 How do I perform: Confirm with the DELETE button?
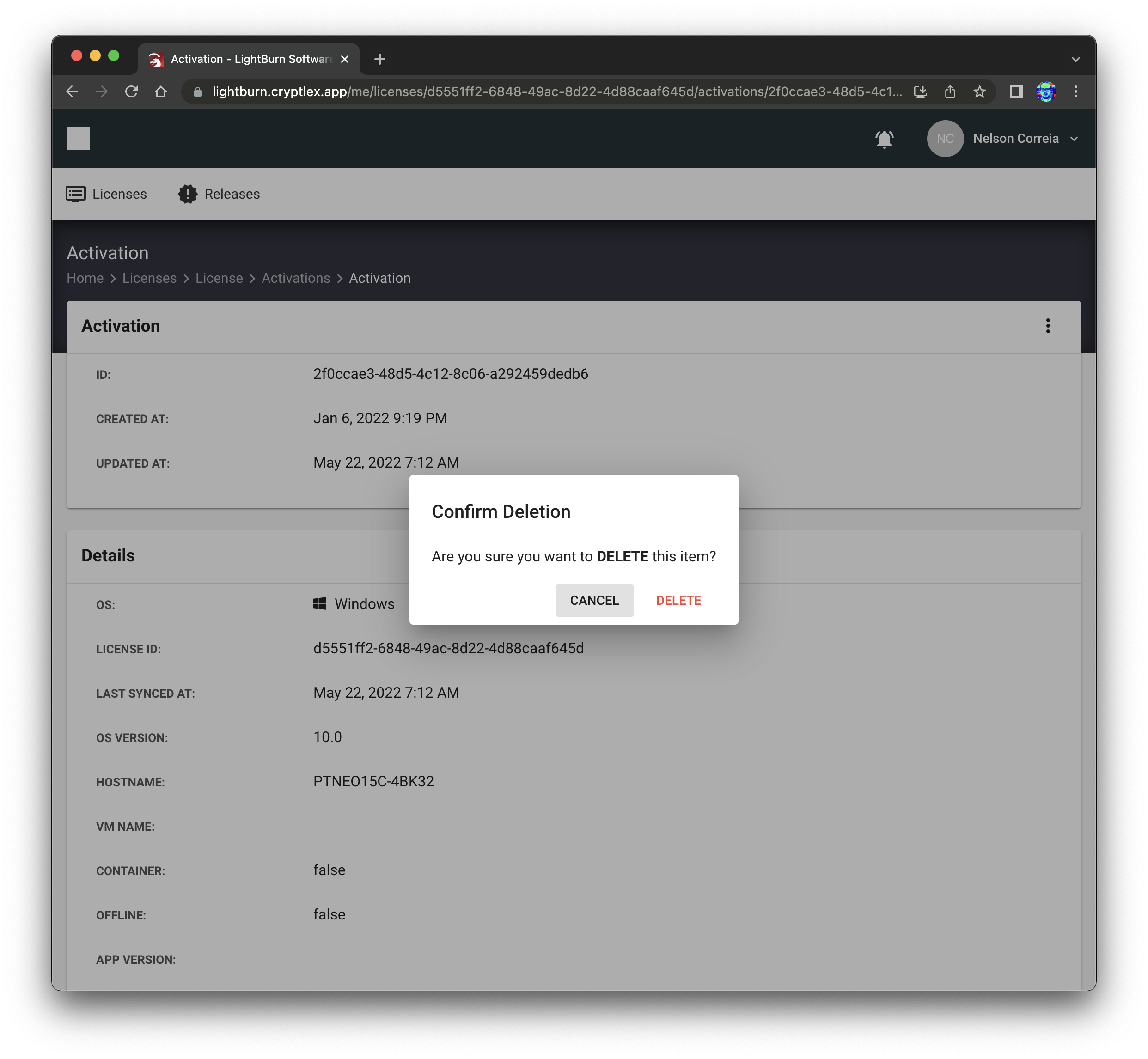pyautogui.click(x=678, y=600)
